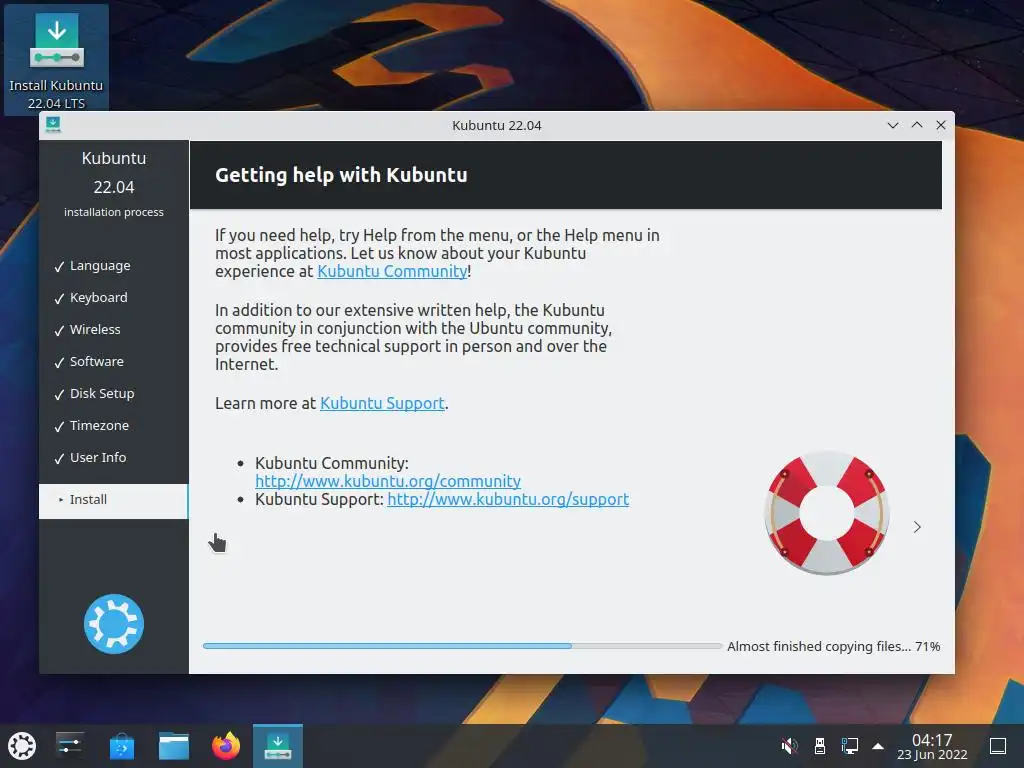Click the installation progress bar

(x=462, y=646)
